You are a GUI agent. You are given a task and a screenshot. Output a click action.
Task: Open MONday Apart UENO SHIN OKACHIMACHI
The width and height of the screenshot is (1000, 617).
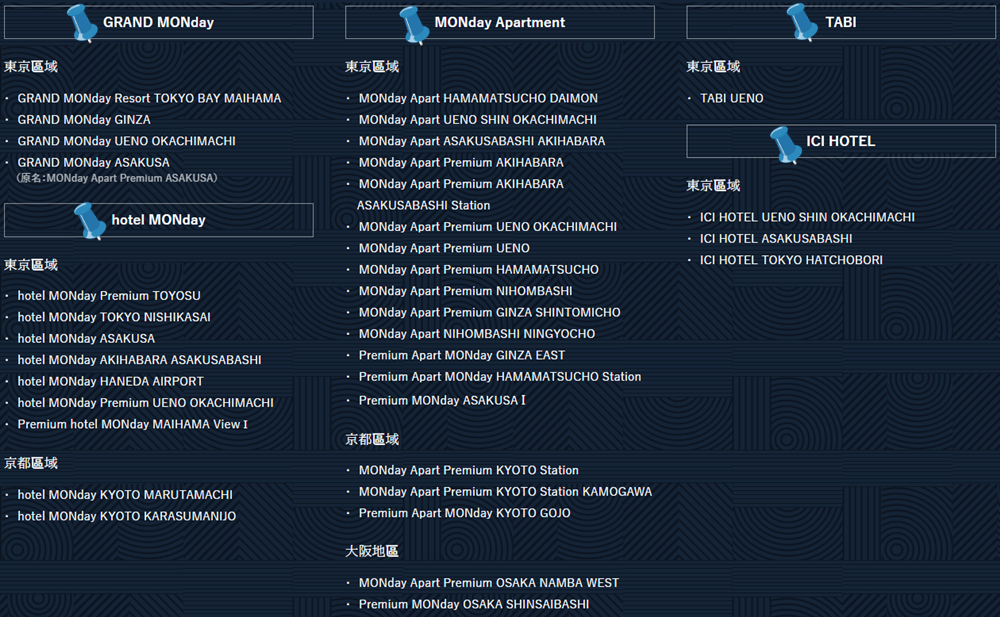point(478,120)
